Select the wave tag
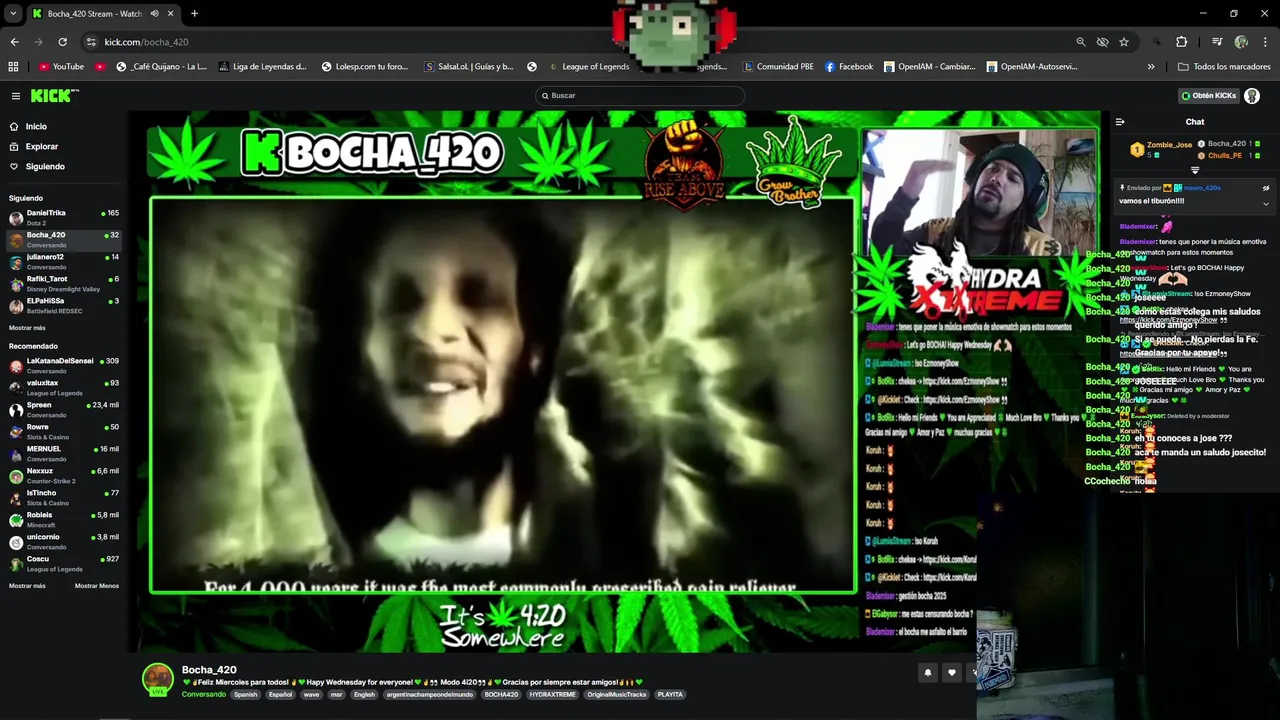This screenshot has height=720, width=1280. coord(311,694)
